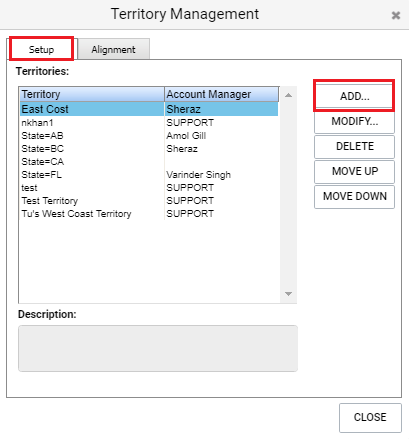Select the State=CA territory row
The height and width of the screenshot is (439, 409).
point(149,162)
